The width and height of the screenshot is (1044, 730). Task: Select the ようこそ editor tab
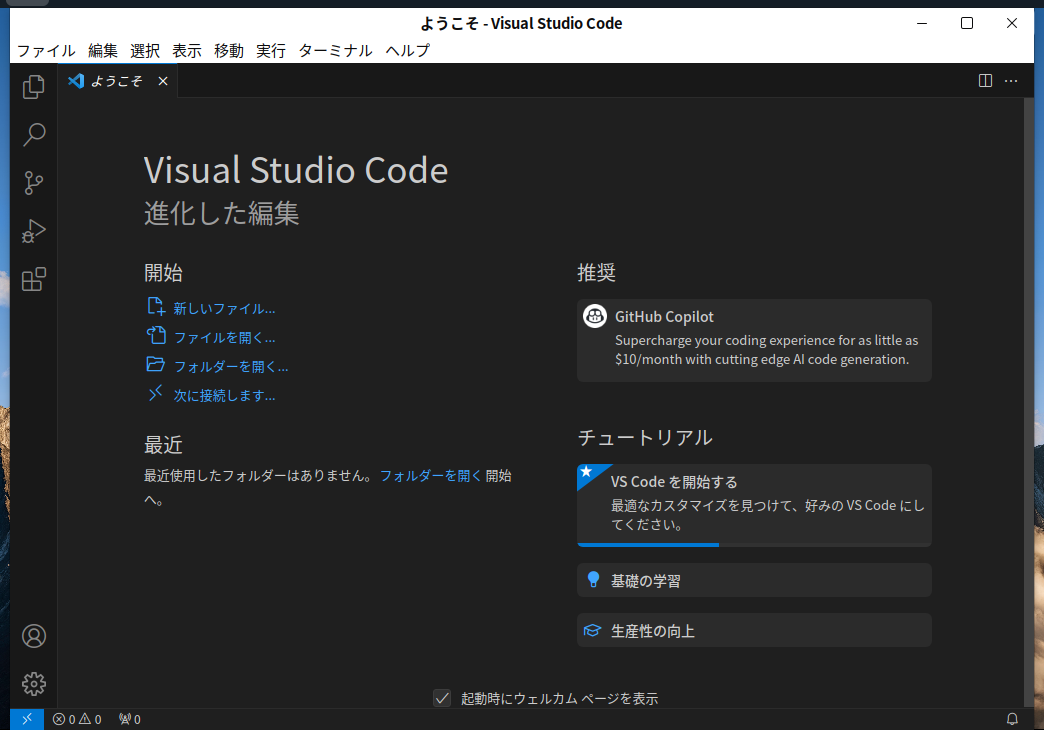[118, 81]
